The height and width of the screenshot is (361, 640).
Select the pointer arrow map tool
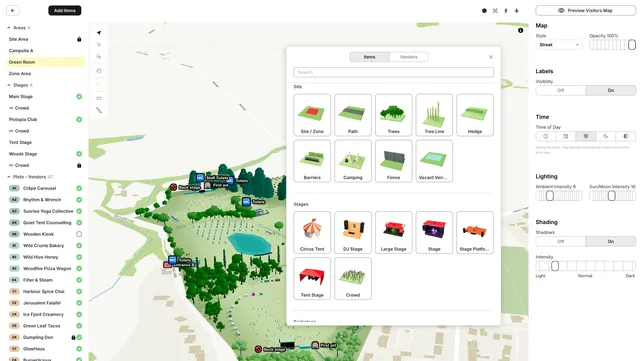coord(99,33)
